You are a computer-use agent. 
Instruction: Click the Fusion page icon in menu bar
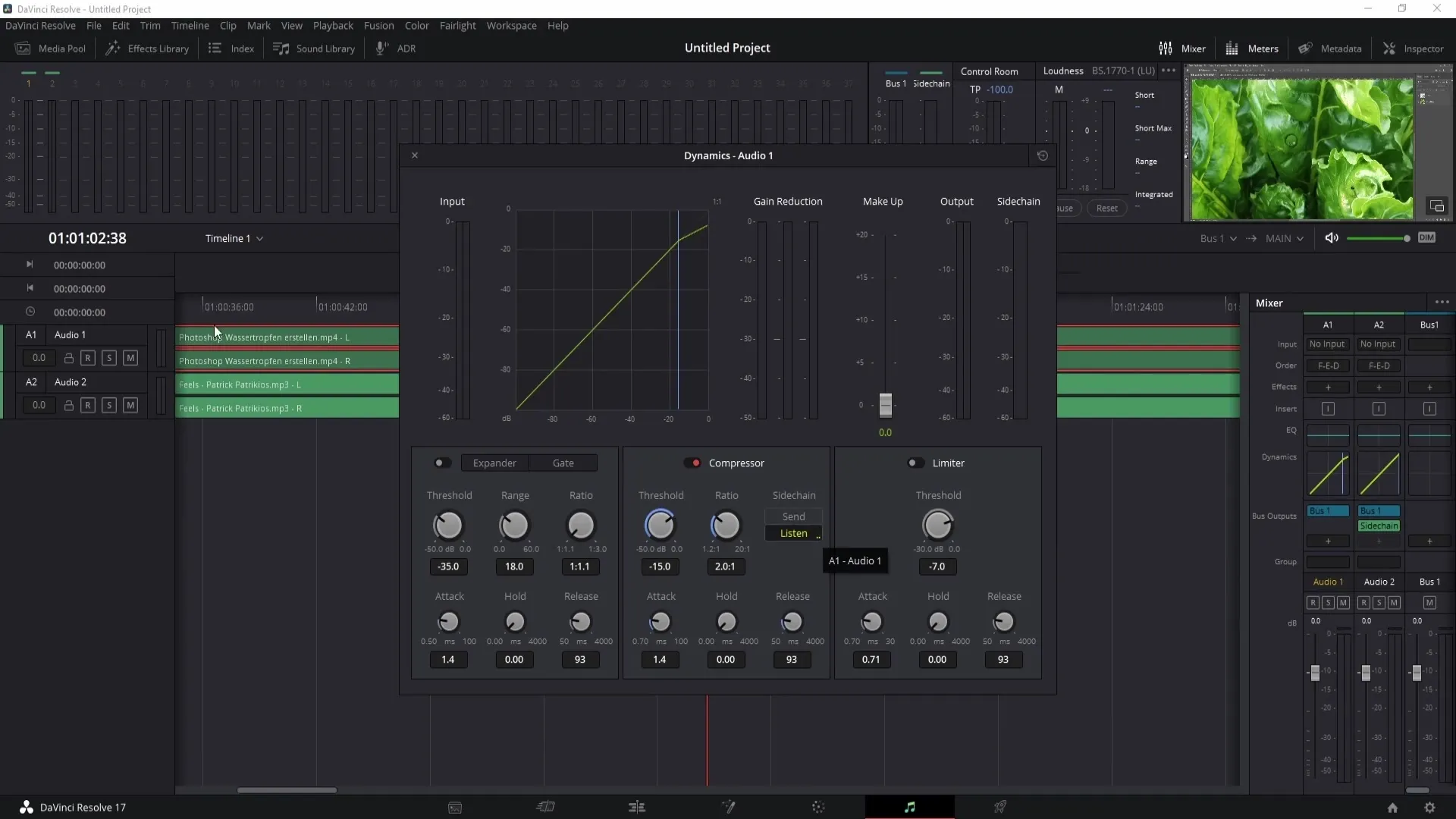point(728,807)
